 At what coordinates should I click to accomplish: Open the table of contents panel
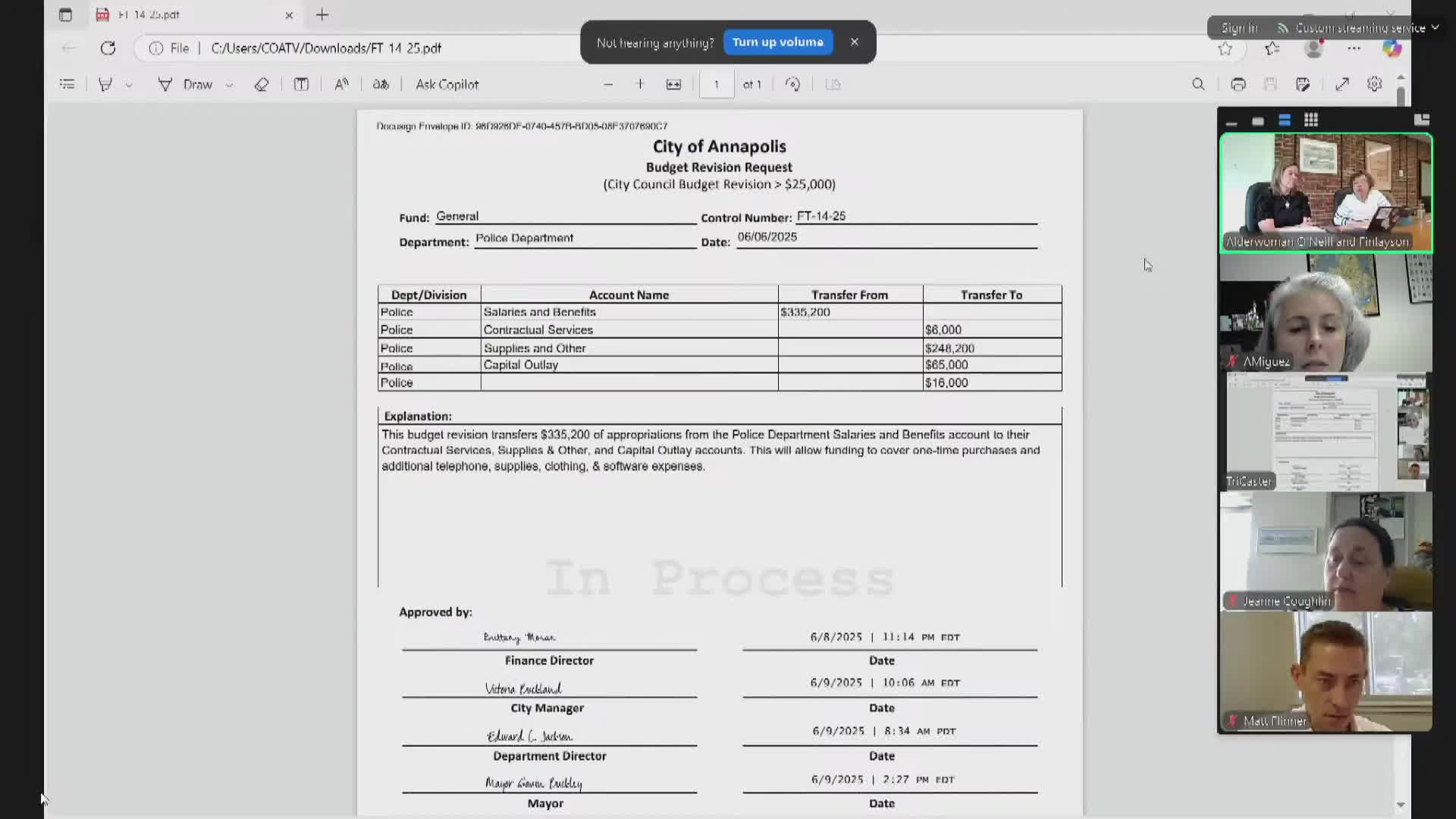pos(67,84)
